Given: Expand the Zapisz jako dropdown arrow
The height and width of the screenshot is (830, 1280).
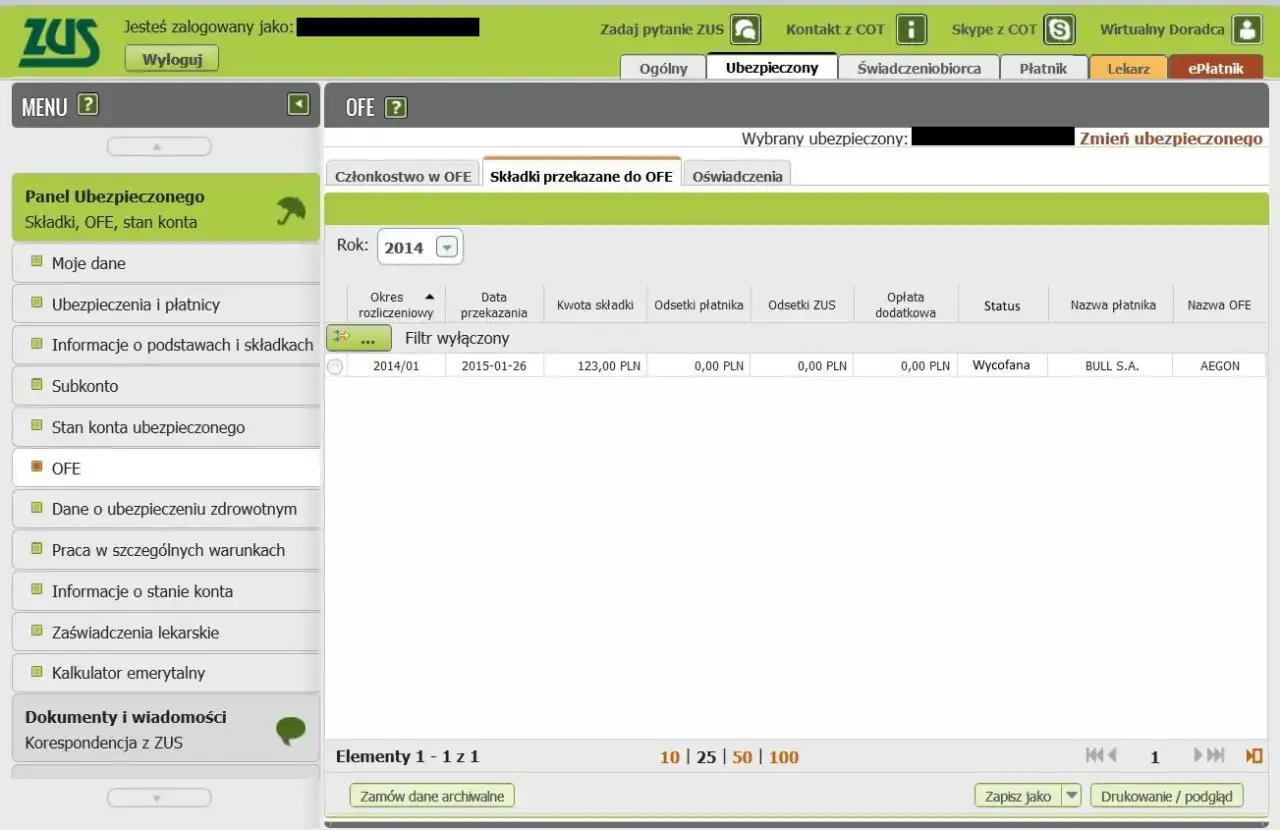Looking at the screenshot, I should point(1071,796).
